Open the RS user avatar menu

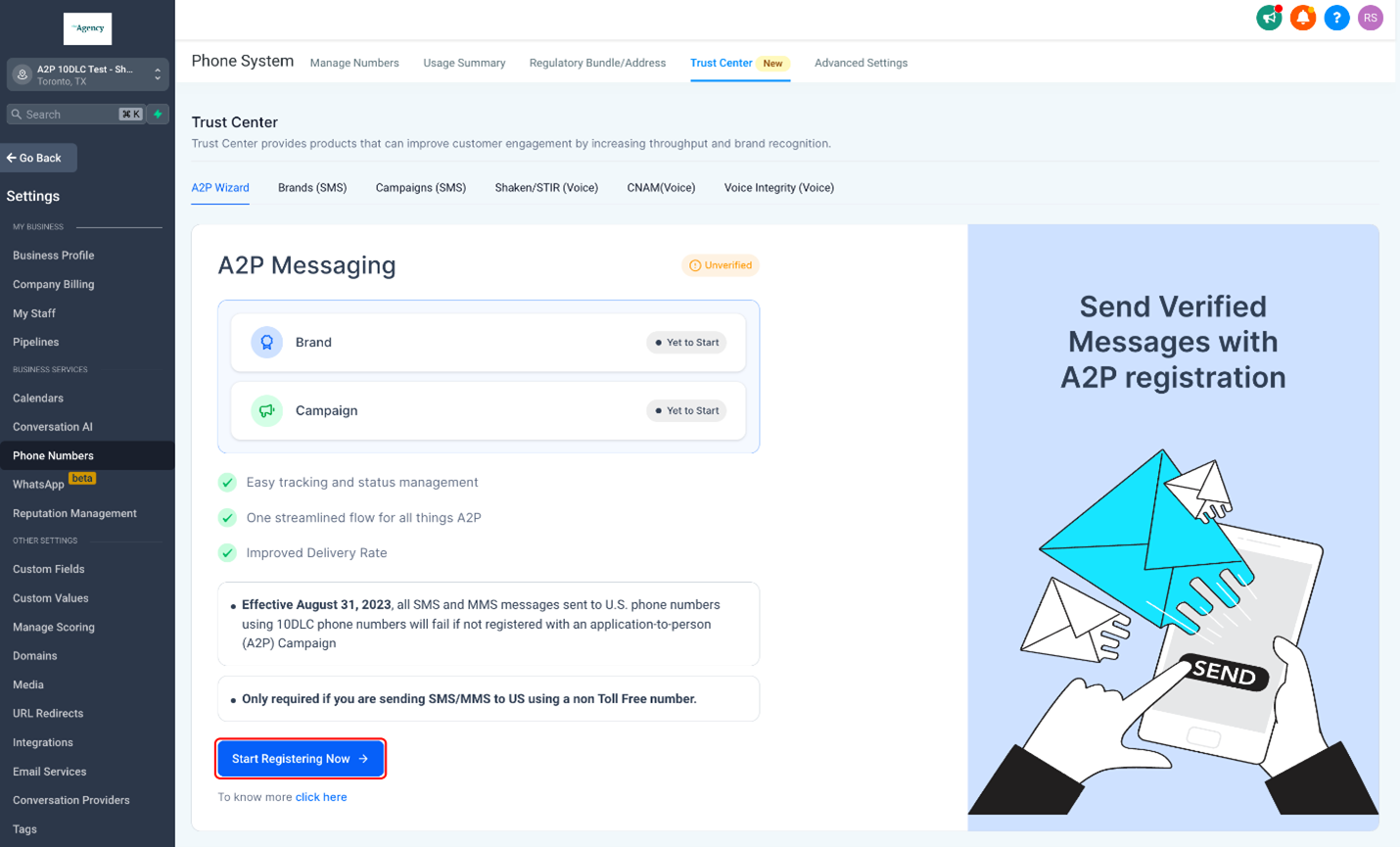1371,18
